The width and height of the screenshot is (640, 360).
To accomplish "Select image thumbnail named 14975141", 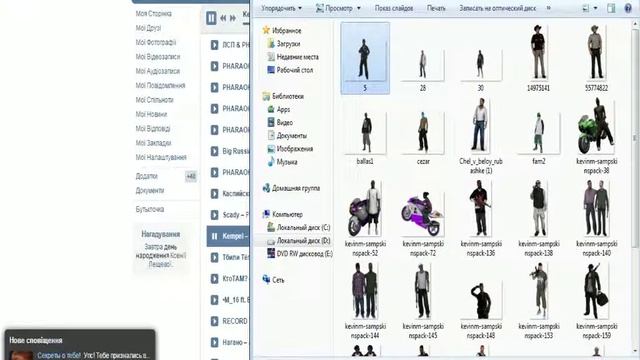I will [x=538, y=58].
